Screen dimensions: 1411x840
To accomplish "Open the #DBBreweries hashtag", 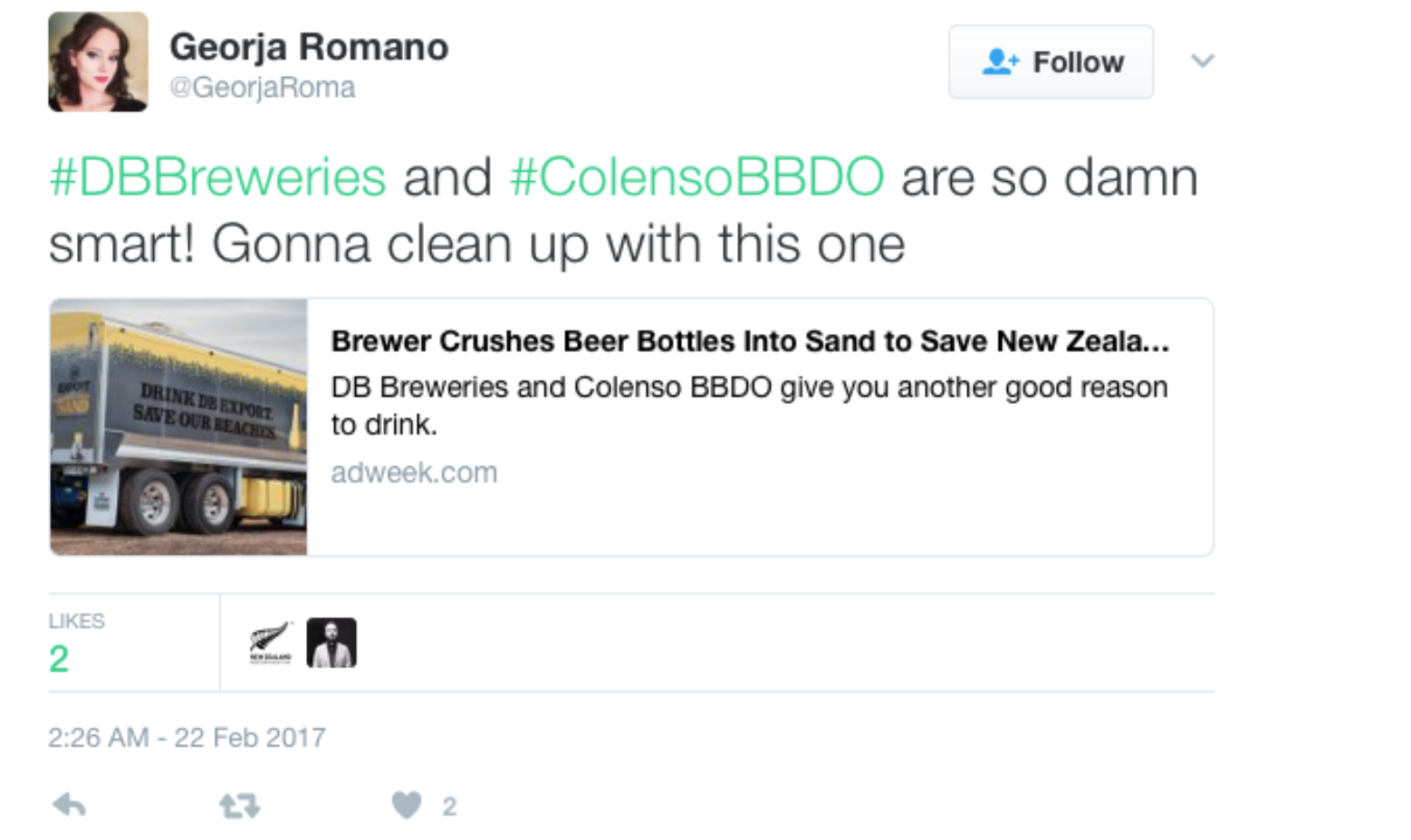I will pos(217,177).
